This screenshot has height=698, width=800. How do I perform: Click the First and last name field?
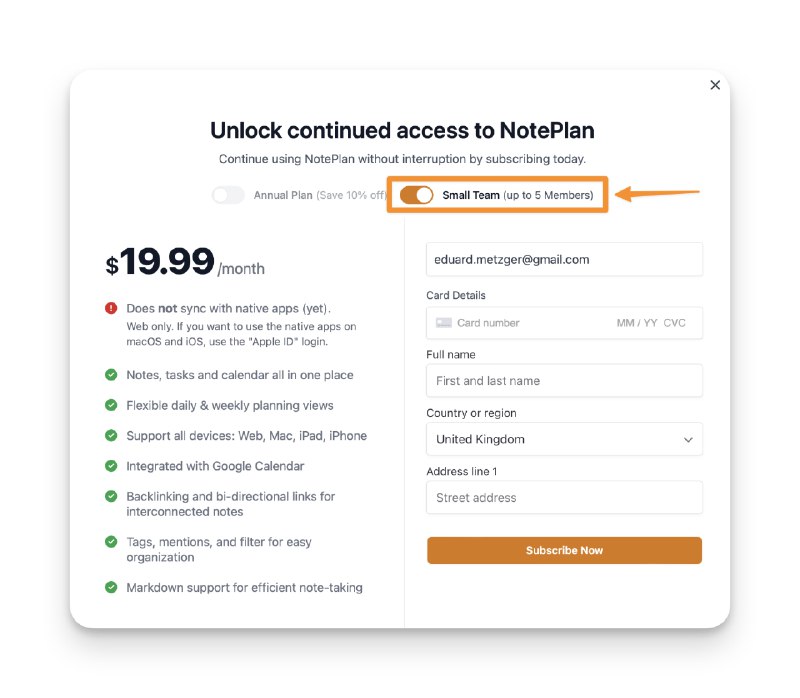point(564,381)
